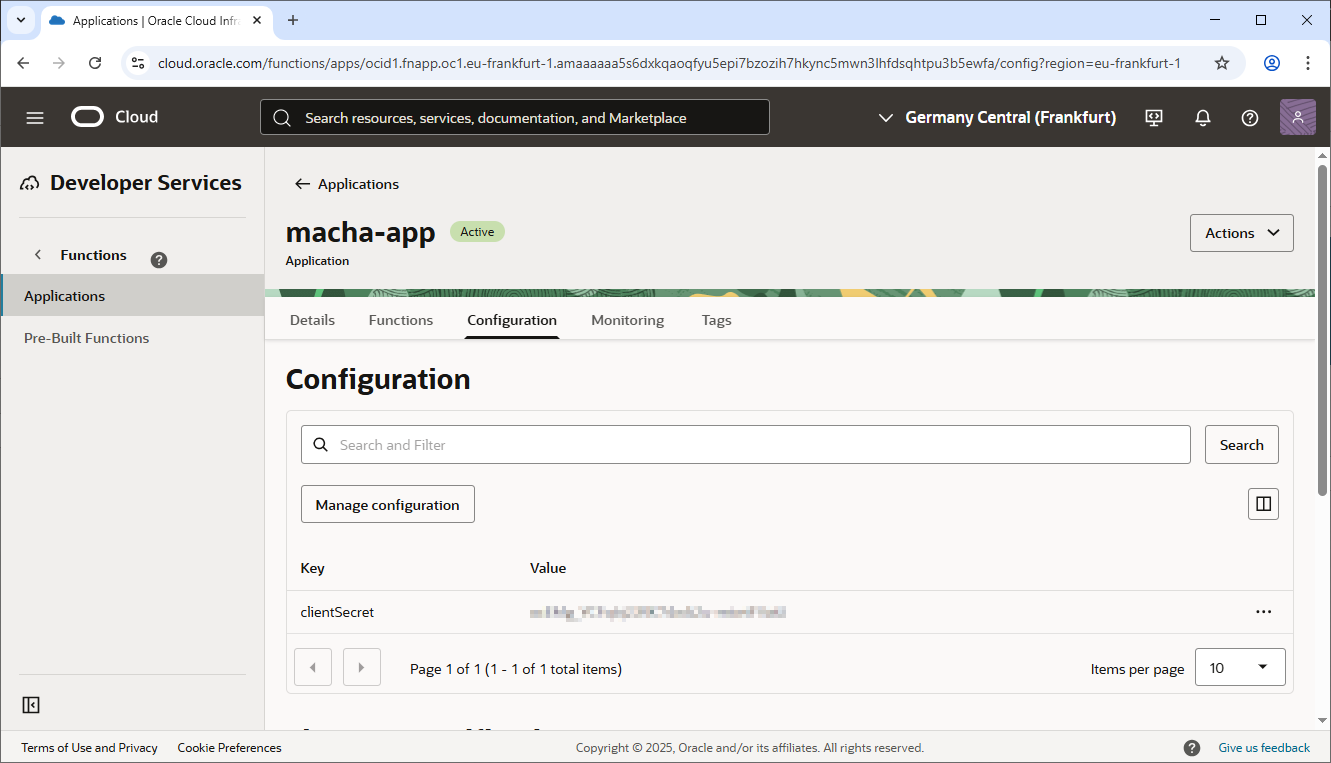The height and width of the screenshot is (763, 1331).
Task: Go back to Applications link
Action: 347,184
